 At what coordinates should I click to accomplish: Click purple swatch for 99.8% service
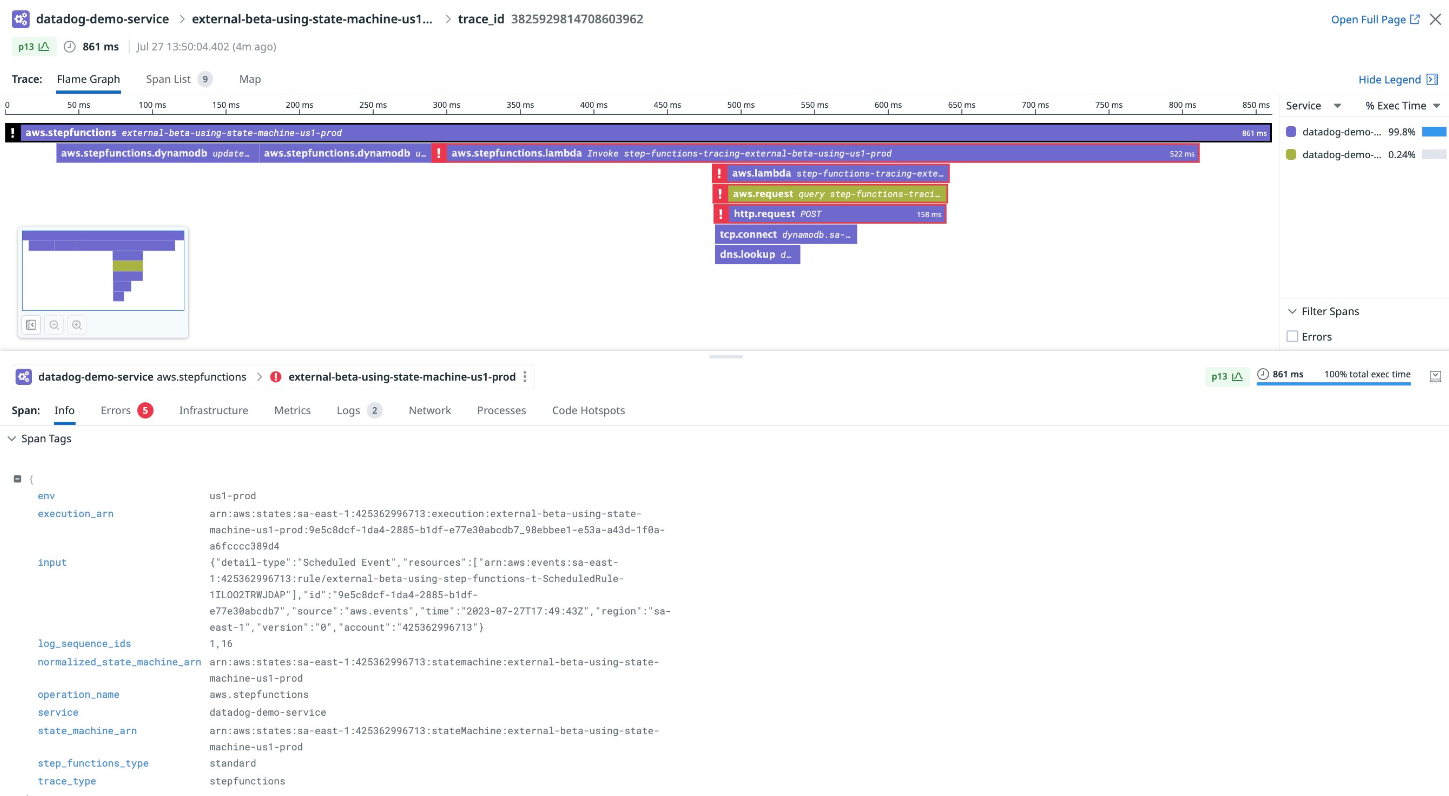coord(1291,131)
